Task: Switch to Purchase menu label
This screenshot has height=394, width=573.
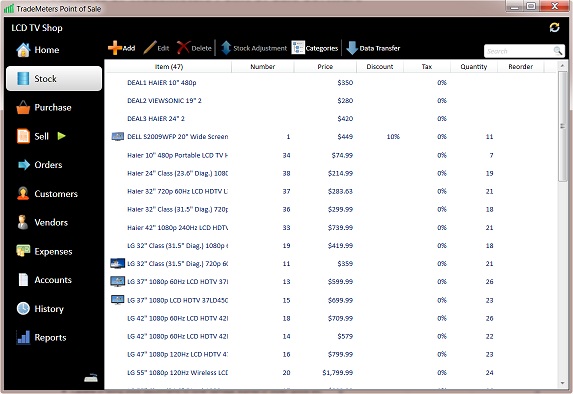Action: point(53,107)
